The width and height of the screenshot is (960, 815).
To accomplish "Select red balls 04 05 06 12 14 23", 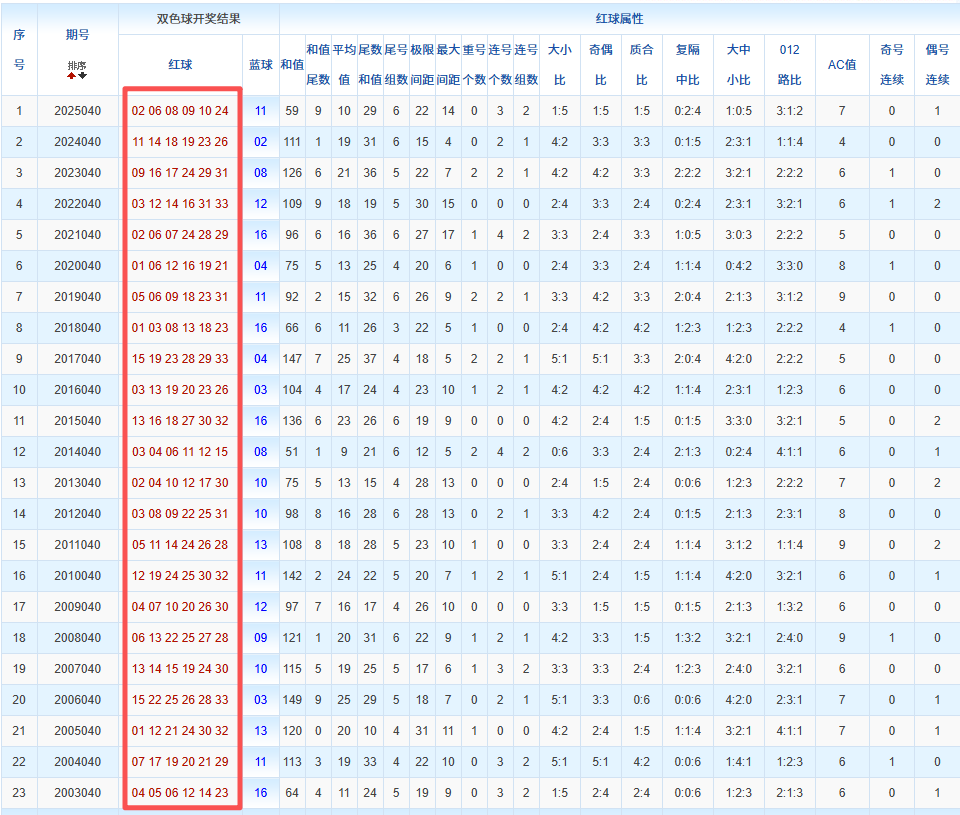I will [x=180, y=793].
